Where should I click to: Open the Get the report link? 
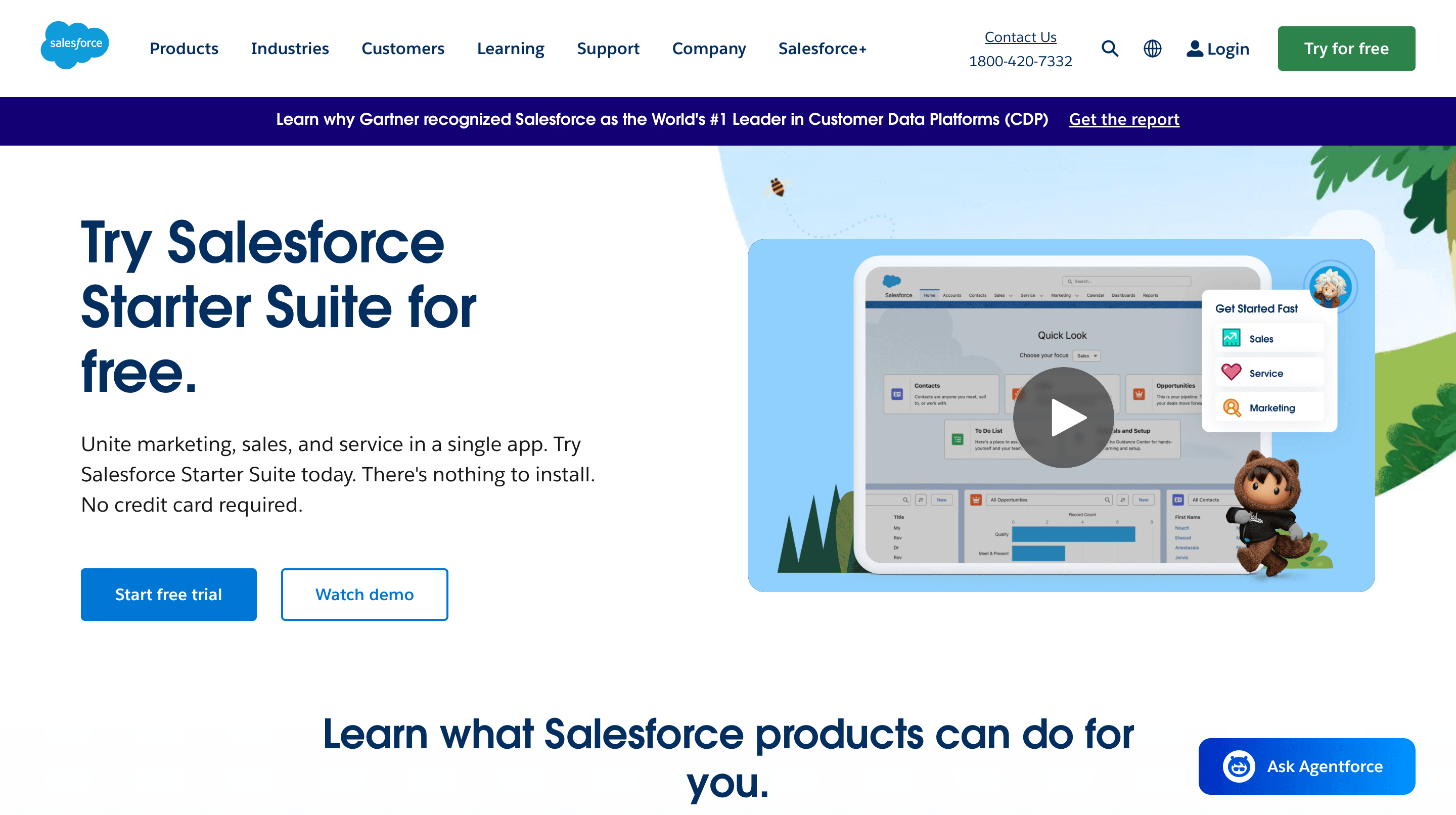coord(1124,119)
